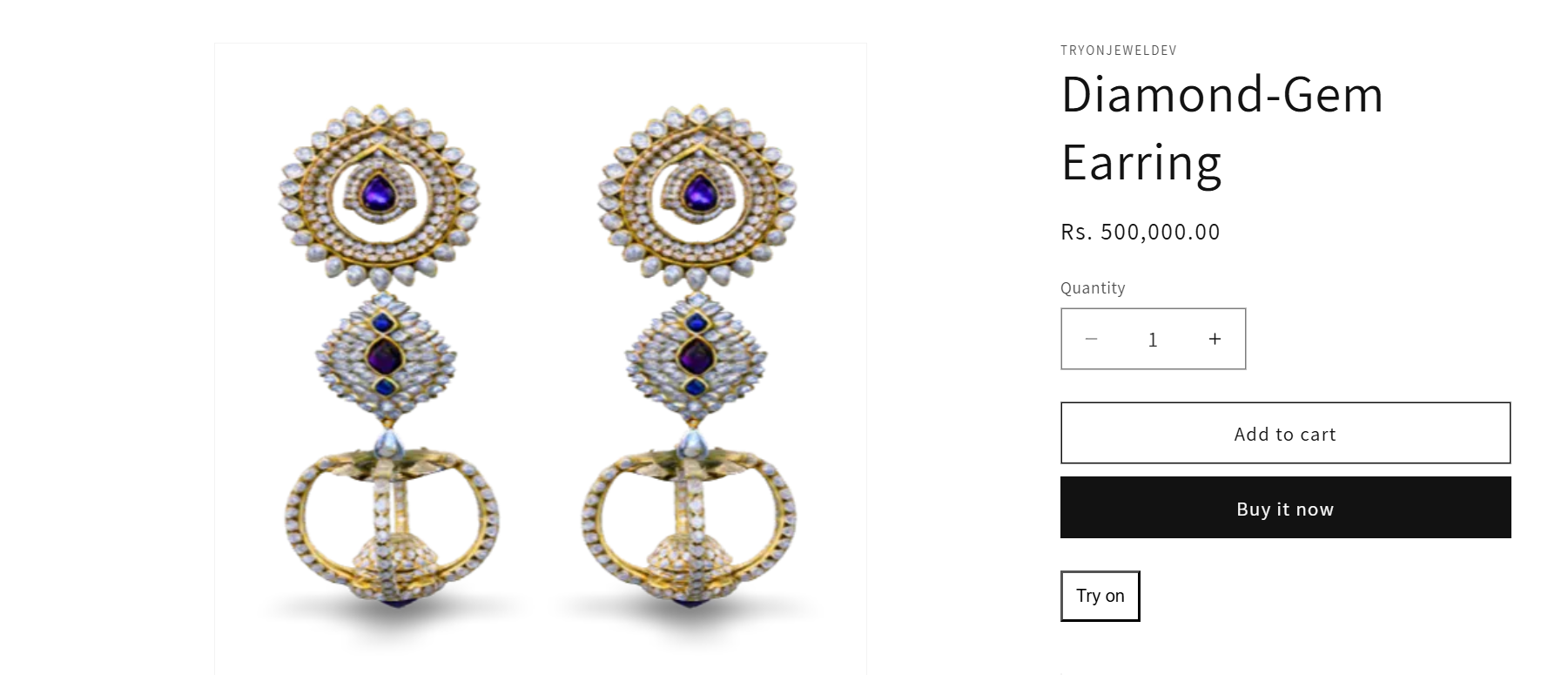Launch the Try on feature
The image size is (1568, 675).
[1100, 596]
